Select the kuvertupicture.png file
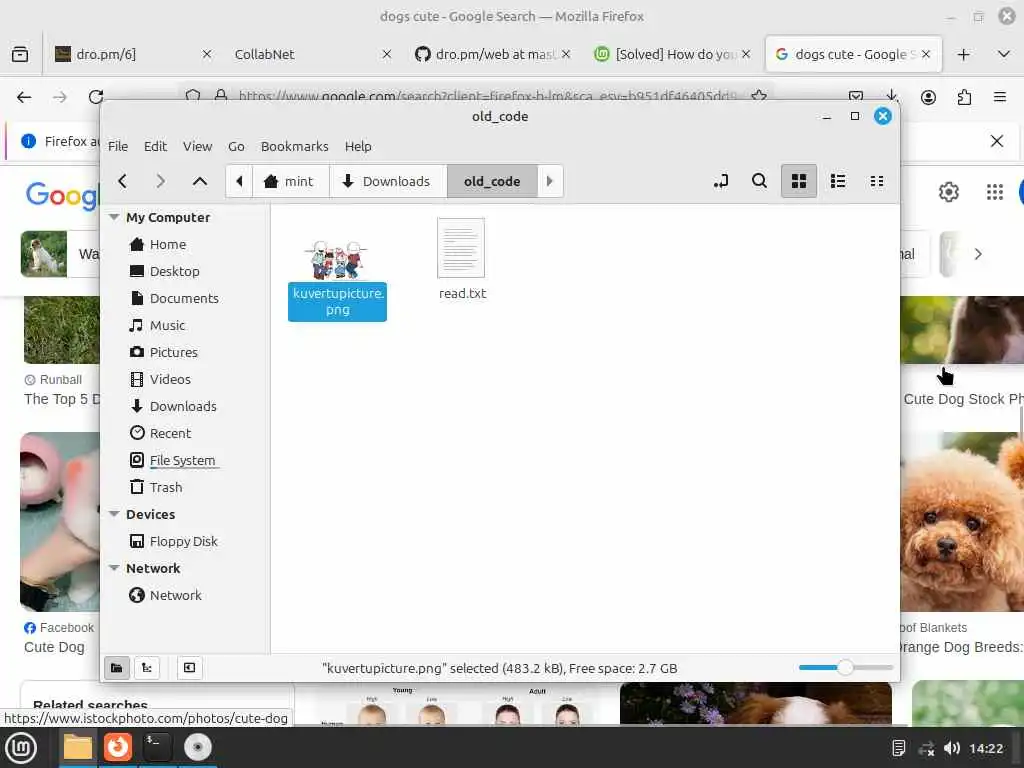The height and width of the screenshot is (768, 1024). tap(337, 279)
